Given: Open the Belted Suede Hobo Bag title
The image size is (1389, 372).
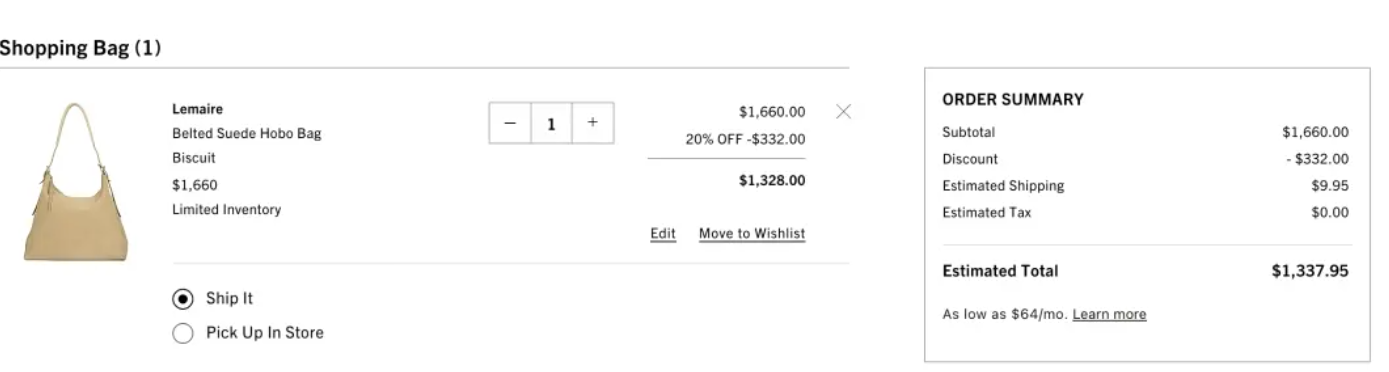Looking at the screenshot, I should (x=246, y=133).
